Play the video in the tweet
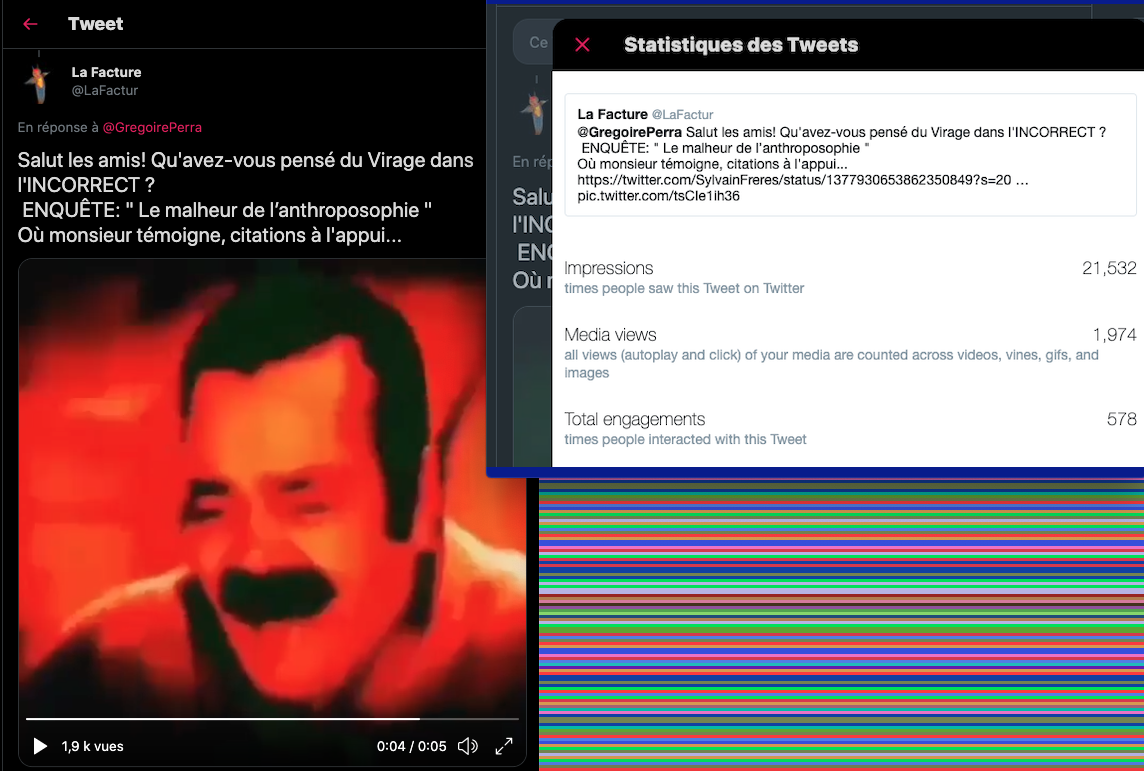The image size is (1144, 771). tap(40, 746)
